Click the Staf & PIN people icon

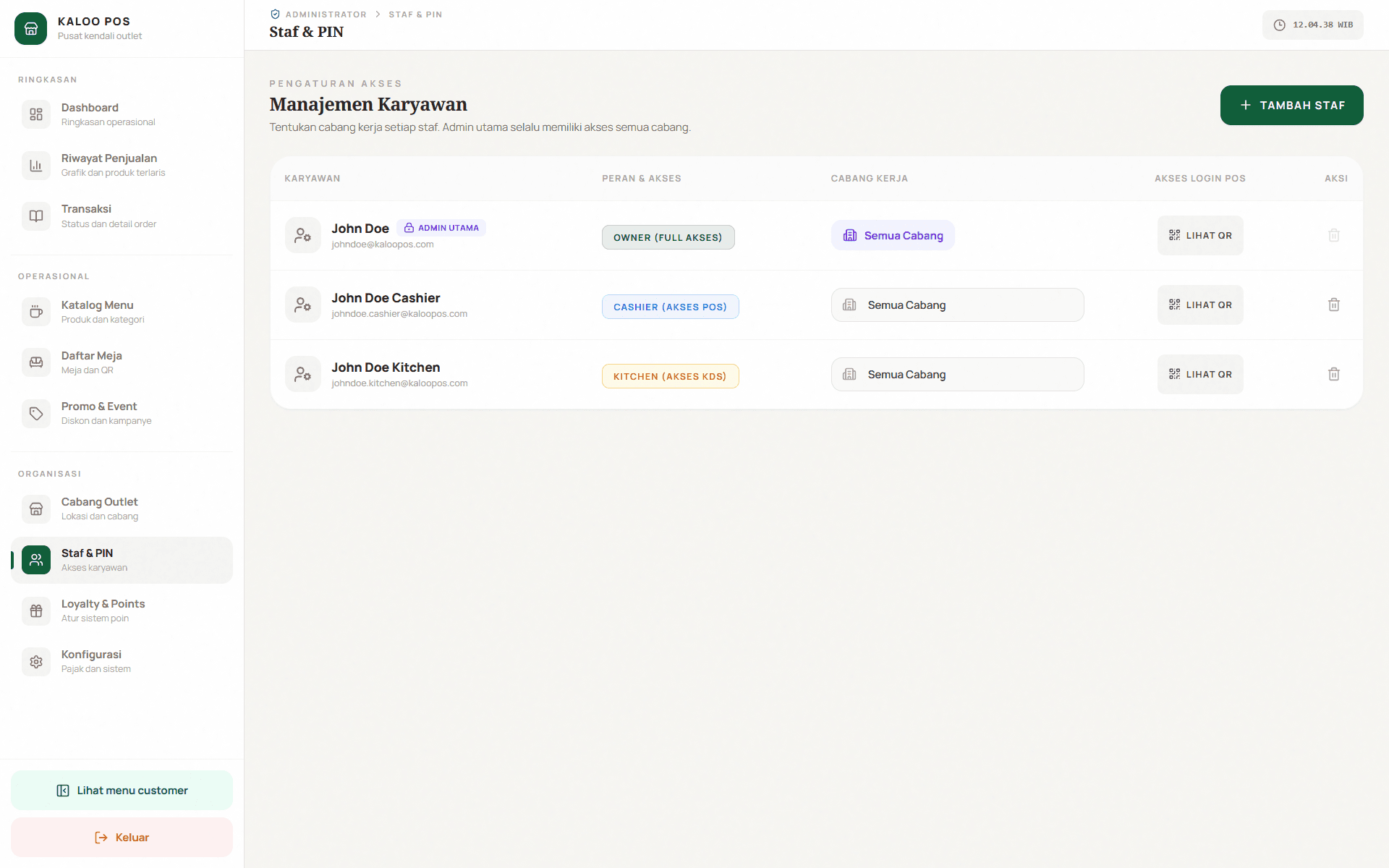[36, 560]
